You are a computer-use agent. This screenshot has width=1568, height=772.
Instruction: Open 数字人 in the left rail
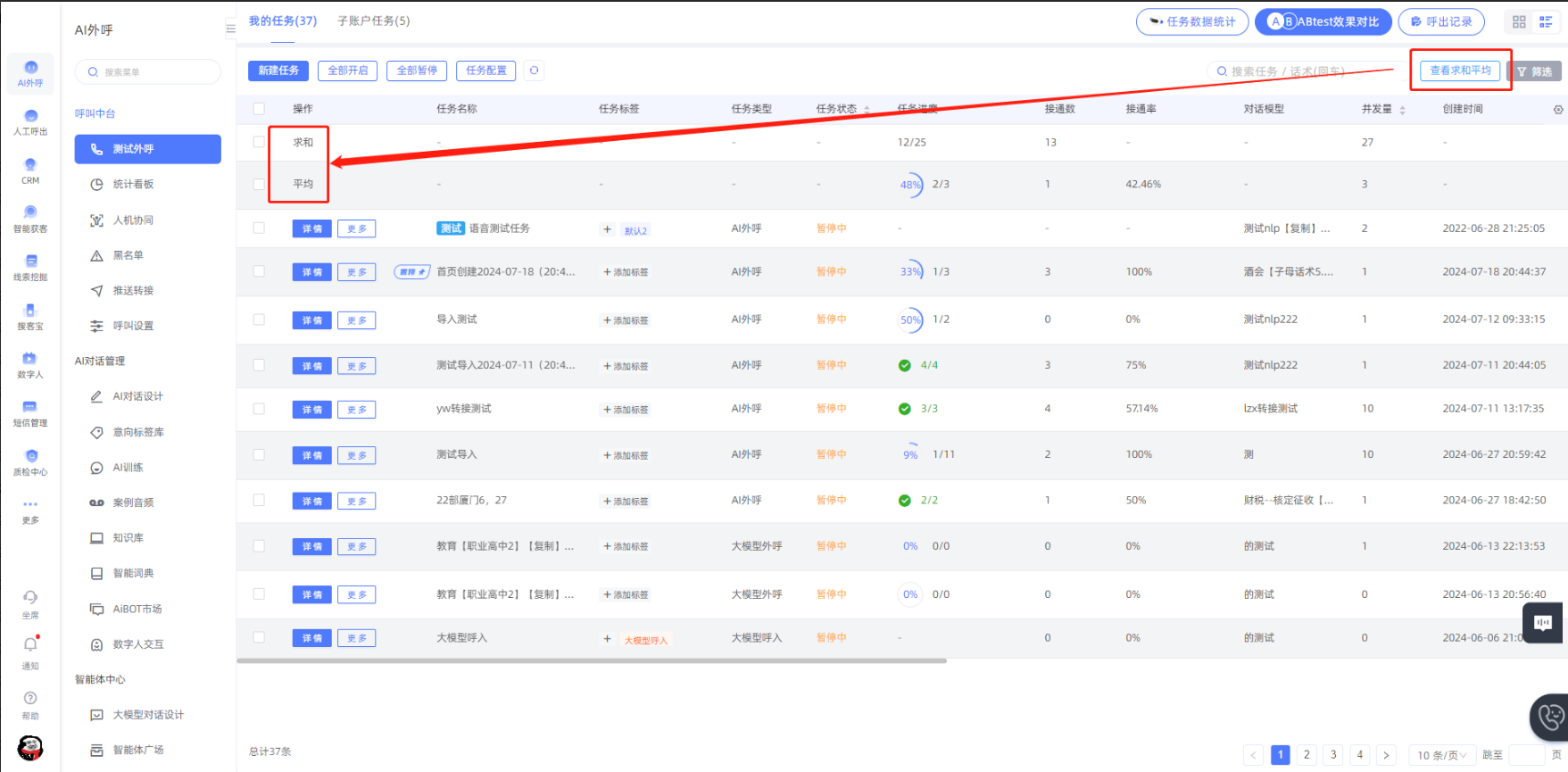[x=30, y=365]
